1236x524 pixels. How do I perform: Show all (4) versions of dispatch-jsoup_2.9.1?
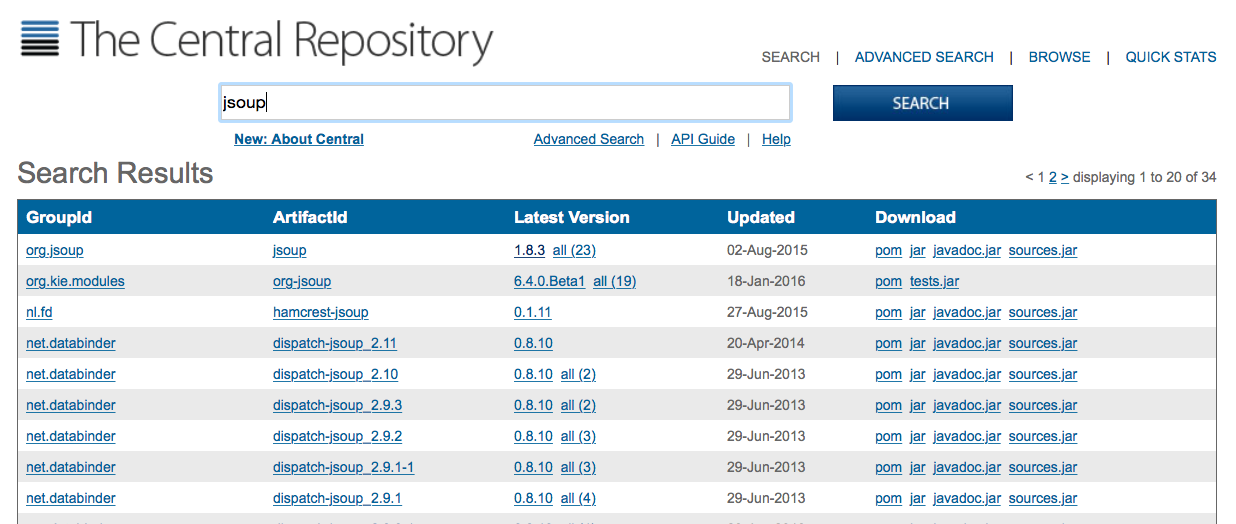[x=578, y=498]
